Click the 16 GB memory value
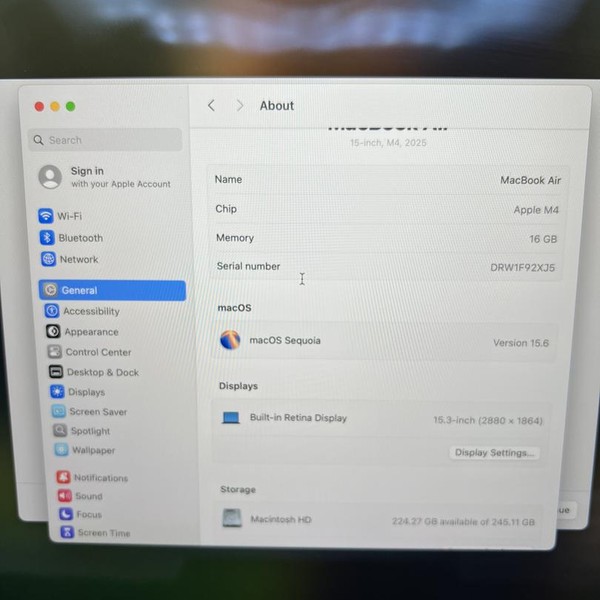This screenshot has width=600, height=600. 543,239
